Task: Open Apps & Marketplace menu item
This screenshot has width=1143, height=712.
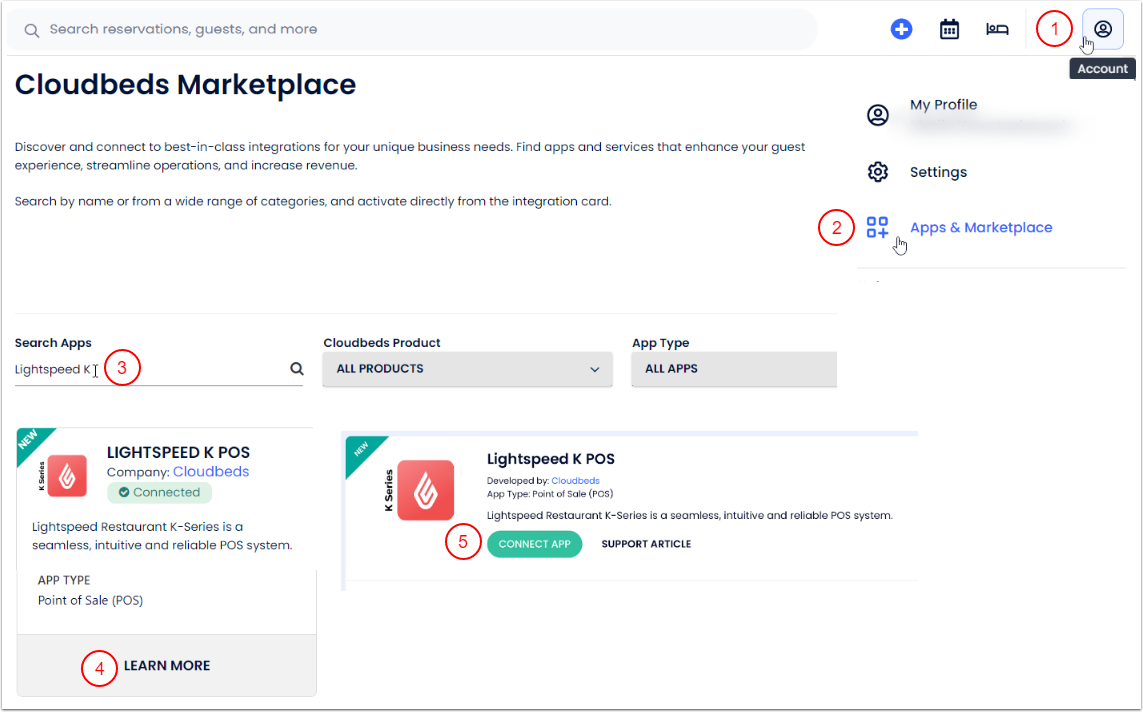Action: (x=980, y=228)
